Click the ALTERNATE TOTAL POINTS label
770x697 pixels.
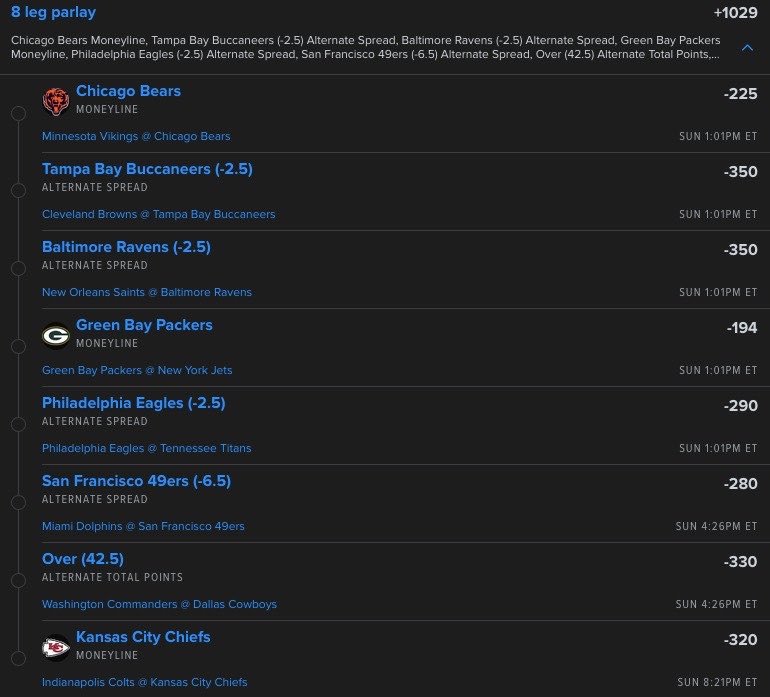coord(112,577)
